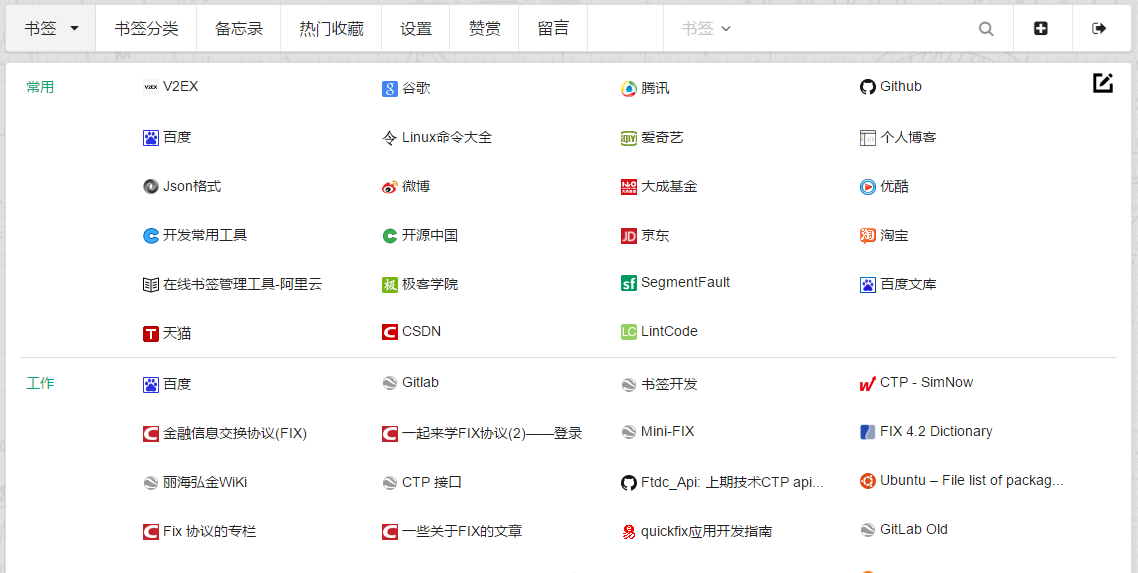1138x573 pixels.
Task: Select the 常用 category label
Action: (x=40, y=87)
